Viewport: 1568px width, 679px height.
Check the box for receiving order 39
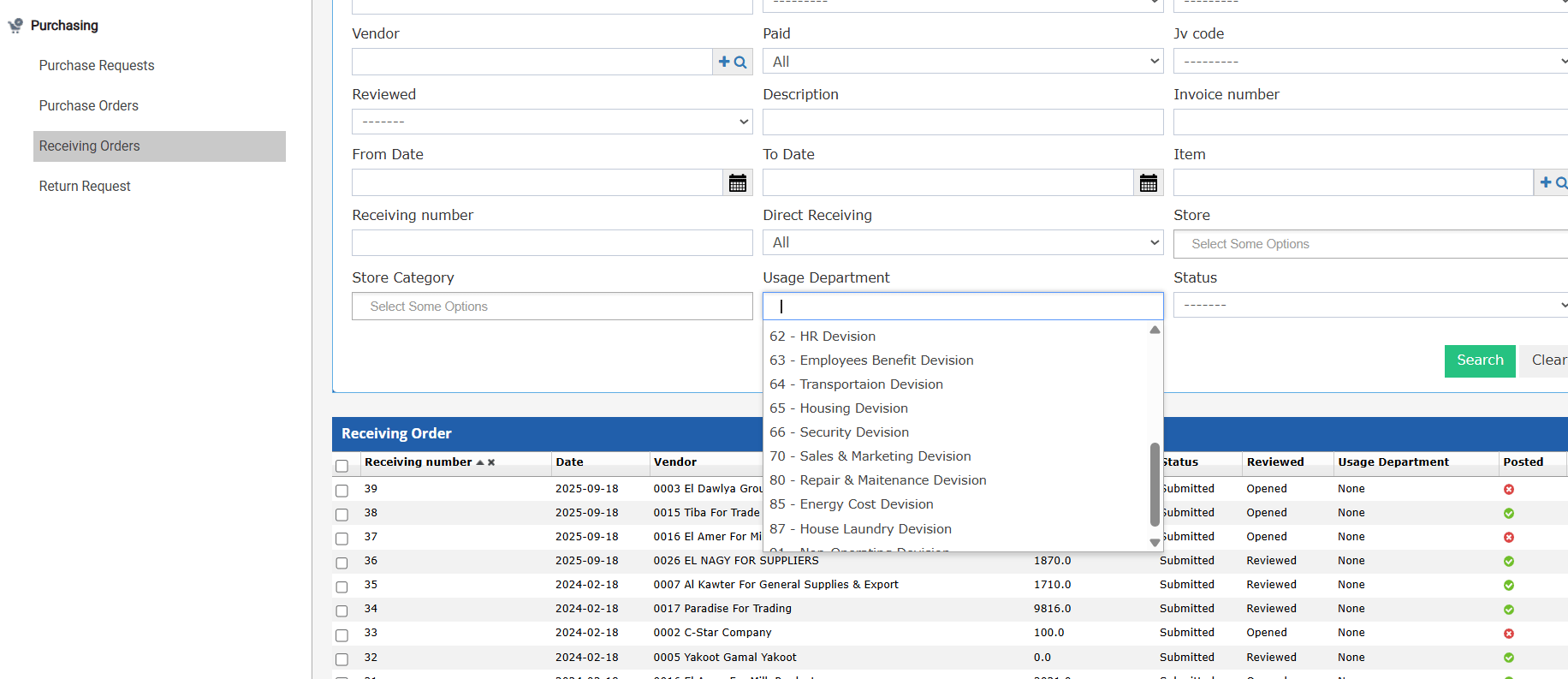point(342,491)
